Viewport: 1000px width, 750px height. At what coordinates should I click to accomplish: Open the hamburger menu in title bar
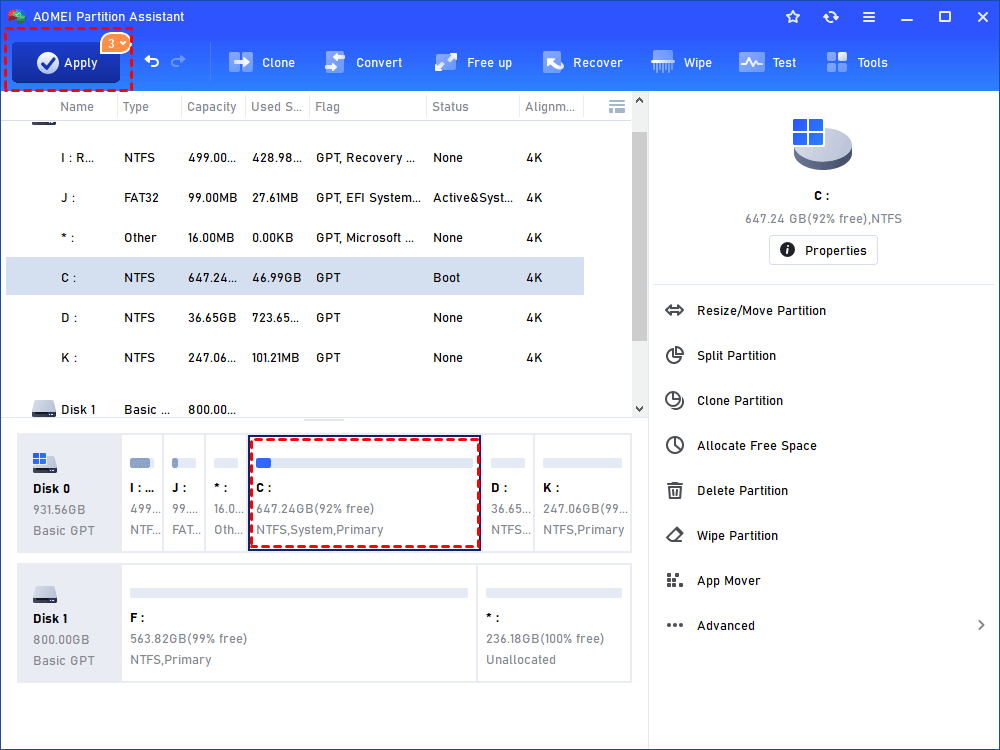[869, 17]
